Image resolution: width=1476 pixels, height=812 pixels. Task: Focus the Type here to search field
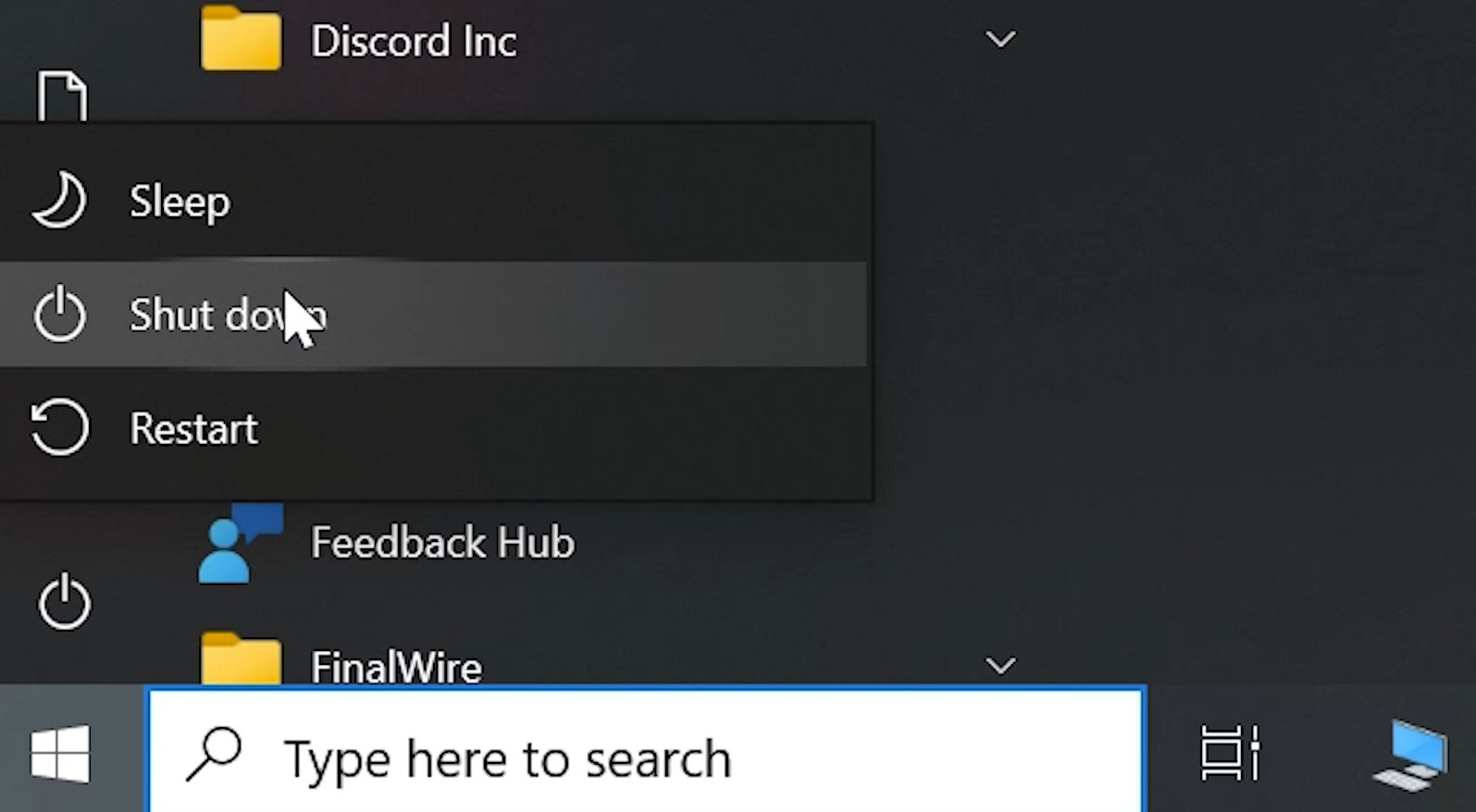(646, 750)
